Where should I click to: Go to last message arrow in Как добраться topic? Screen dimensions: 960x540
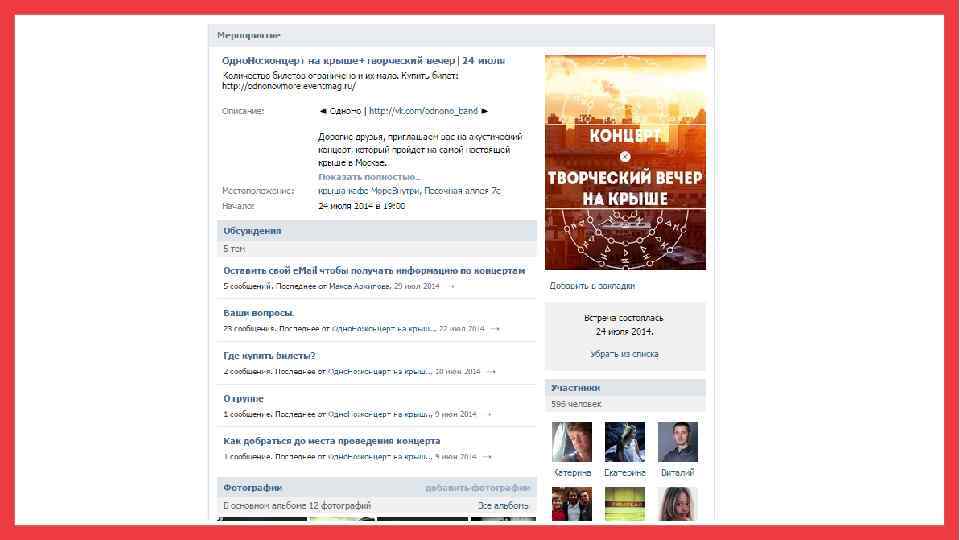487,457
